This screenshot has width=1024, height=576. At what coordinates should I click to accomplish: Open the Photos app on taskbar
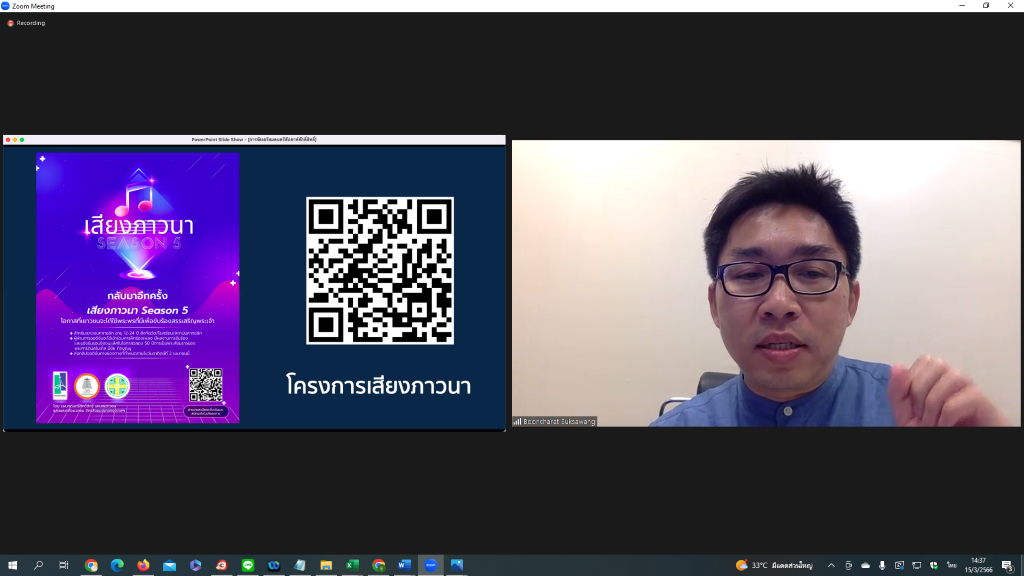pos(457,566)
